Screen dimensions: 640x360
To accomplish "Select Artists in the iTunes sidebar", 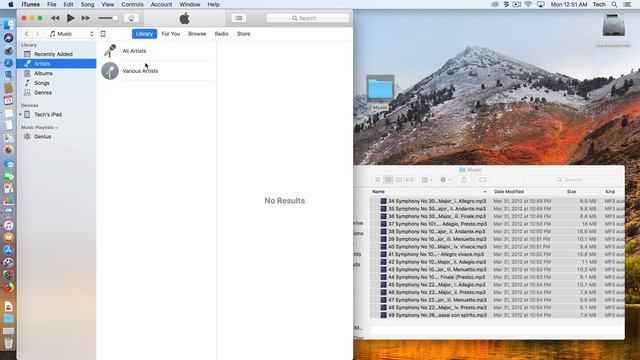I will coord(56,64).
